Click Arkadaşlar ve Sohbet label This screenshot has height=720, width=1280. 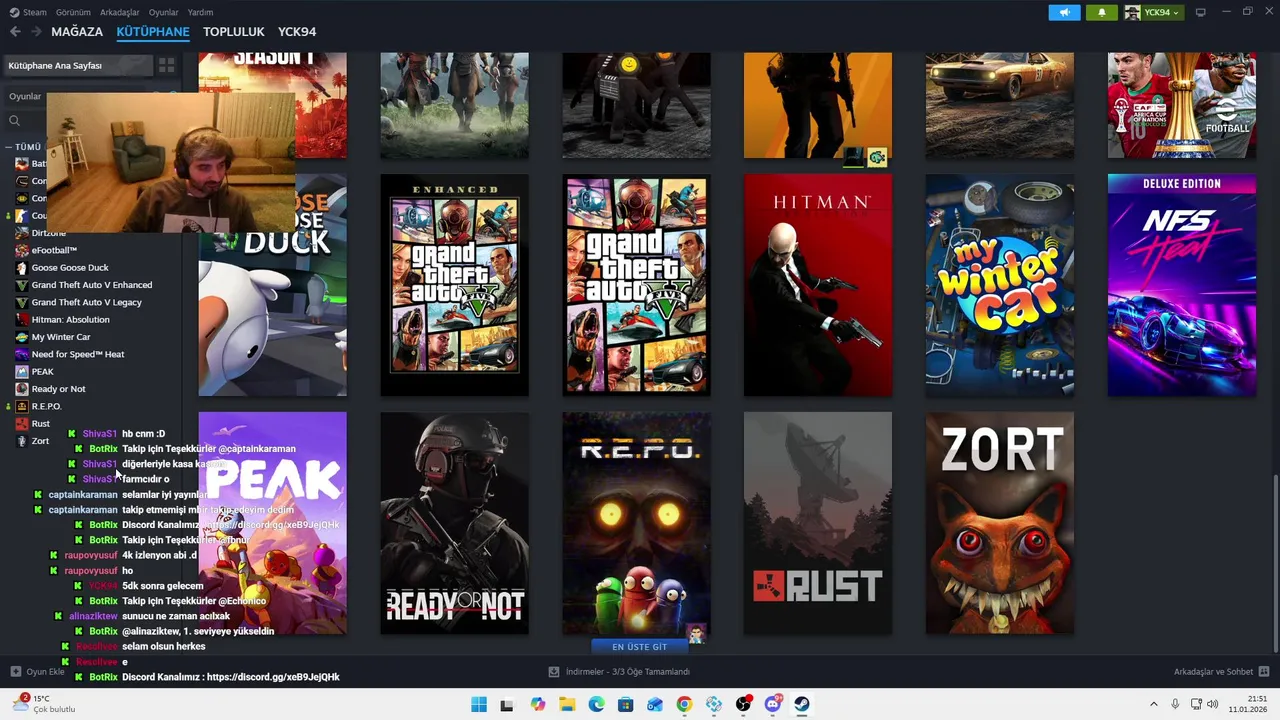tap(1213, 672)
